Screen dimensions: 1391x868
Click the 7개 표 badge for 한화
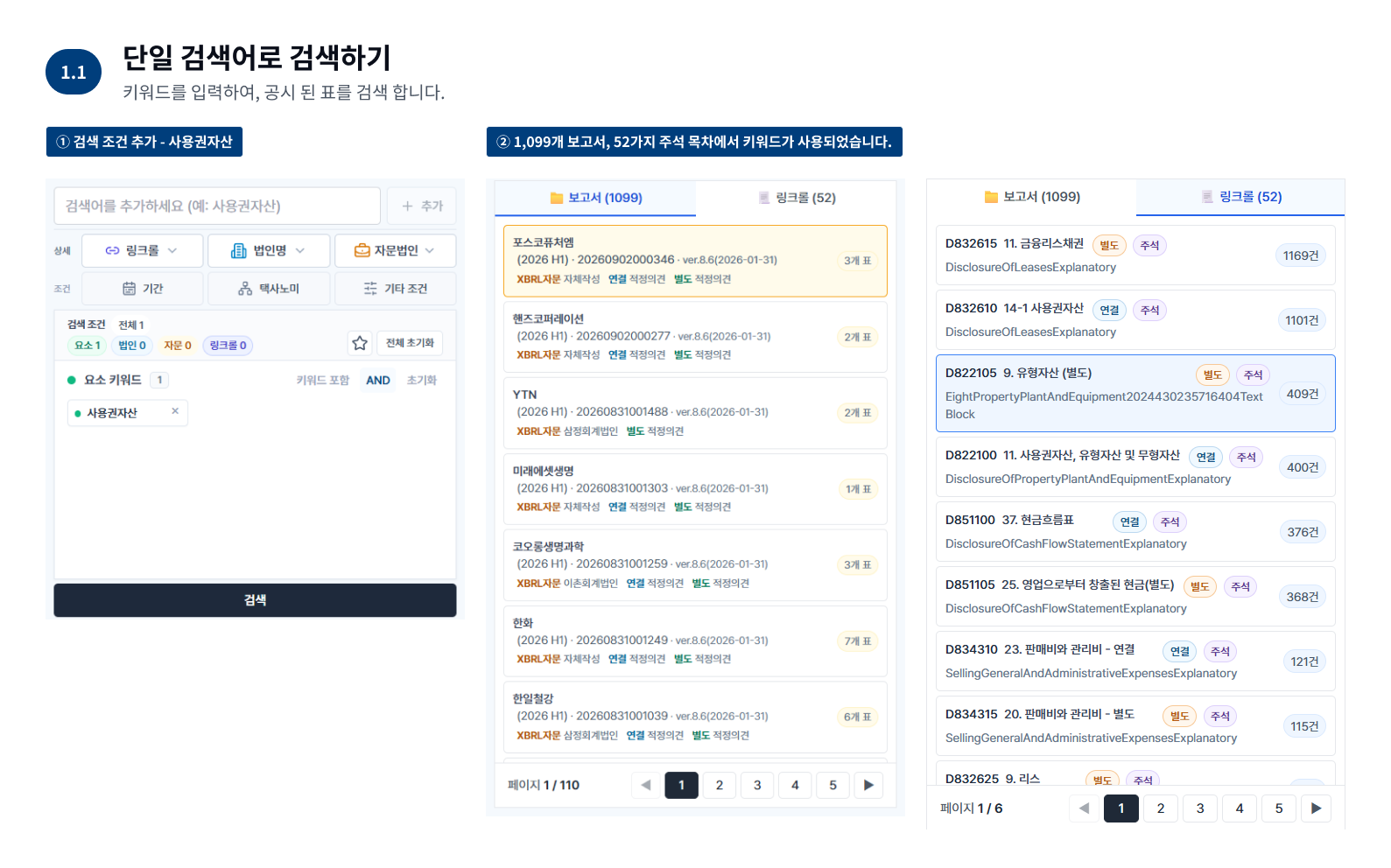[x=858, y=641]
